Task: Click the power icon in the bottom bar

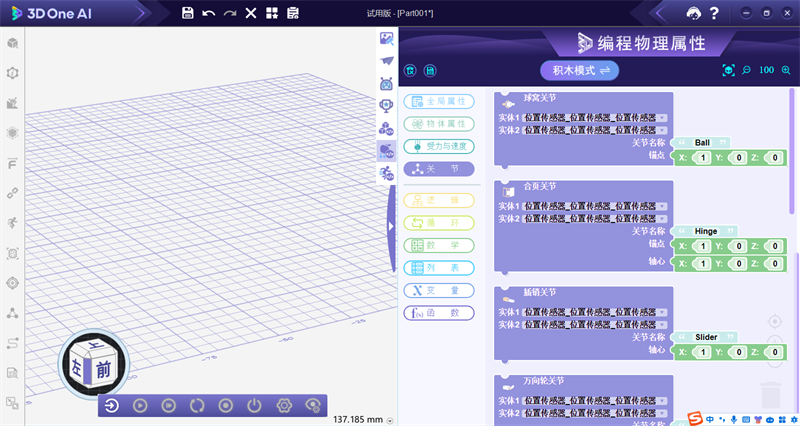Action: pos(255,405)
